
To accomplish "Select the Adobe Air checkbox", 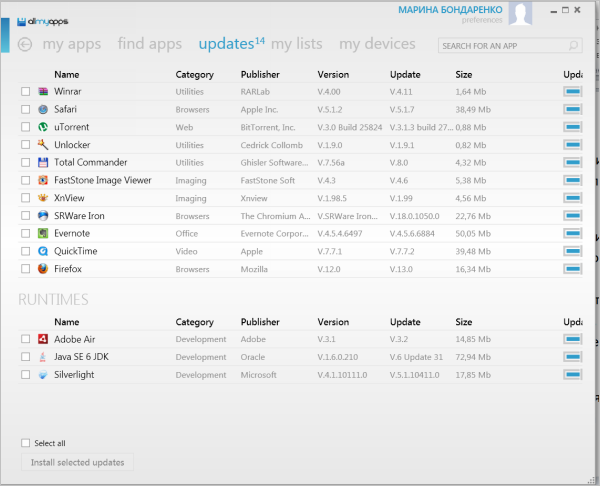I will click(x=26, y=339).
